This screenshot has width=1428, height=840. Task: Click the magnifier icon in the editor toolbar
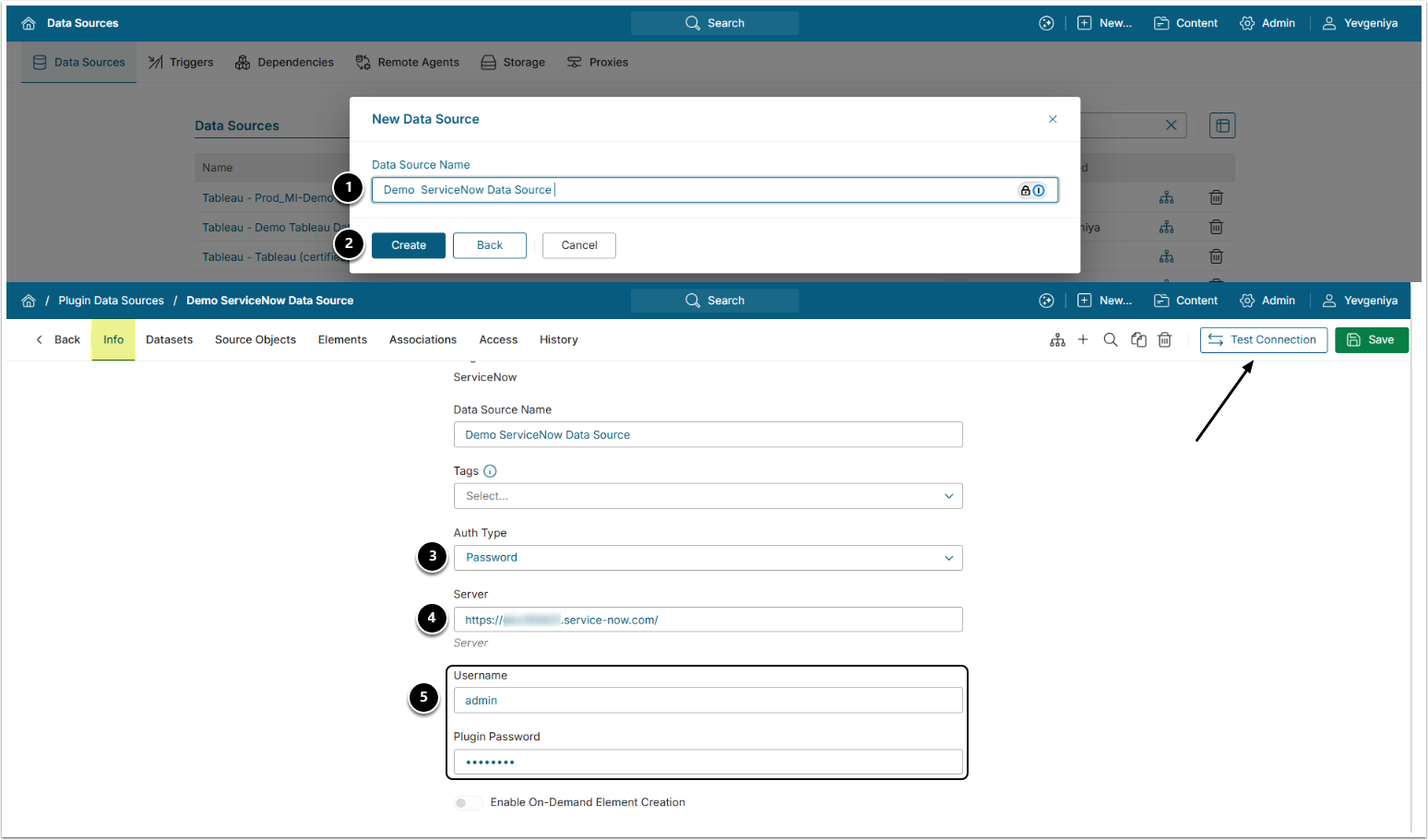click(x=1111, y=340)
